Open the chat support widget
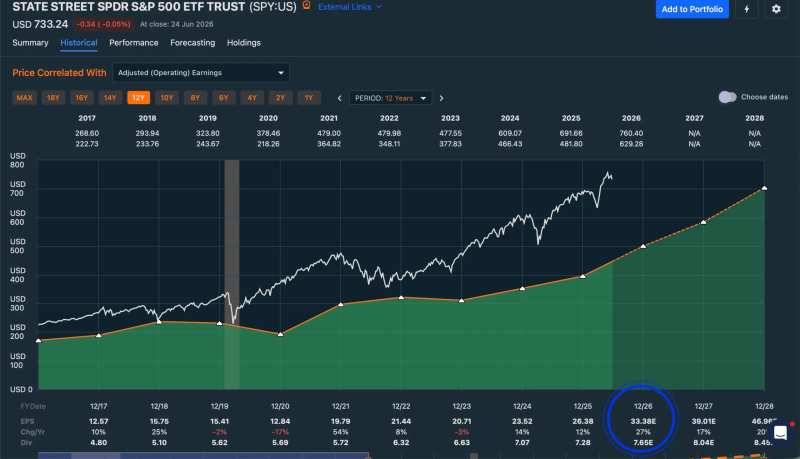The image size is (800, 459). (780, 433)
